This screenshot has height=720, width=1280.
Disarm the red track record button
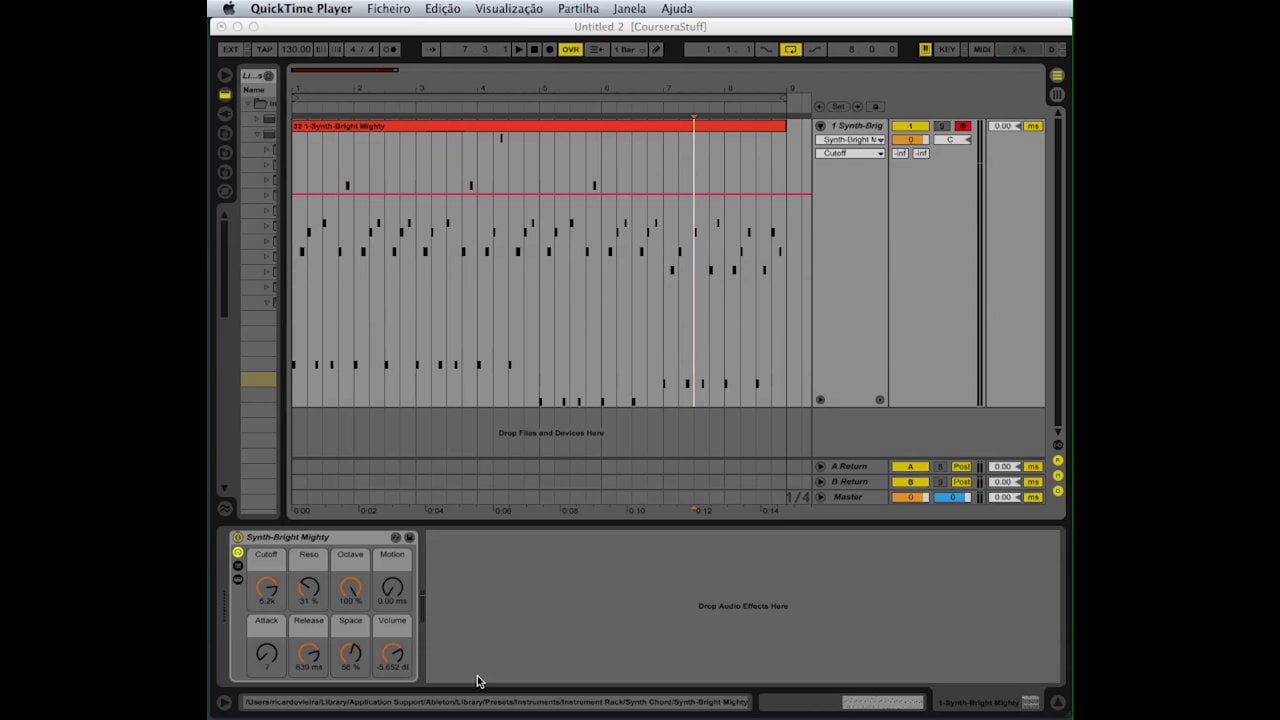(963, 126)
